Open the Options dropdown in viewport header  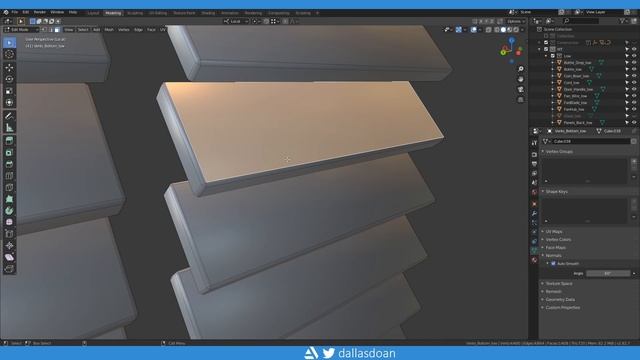tap(516, 21)
